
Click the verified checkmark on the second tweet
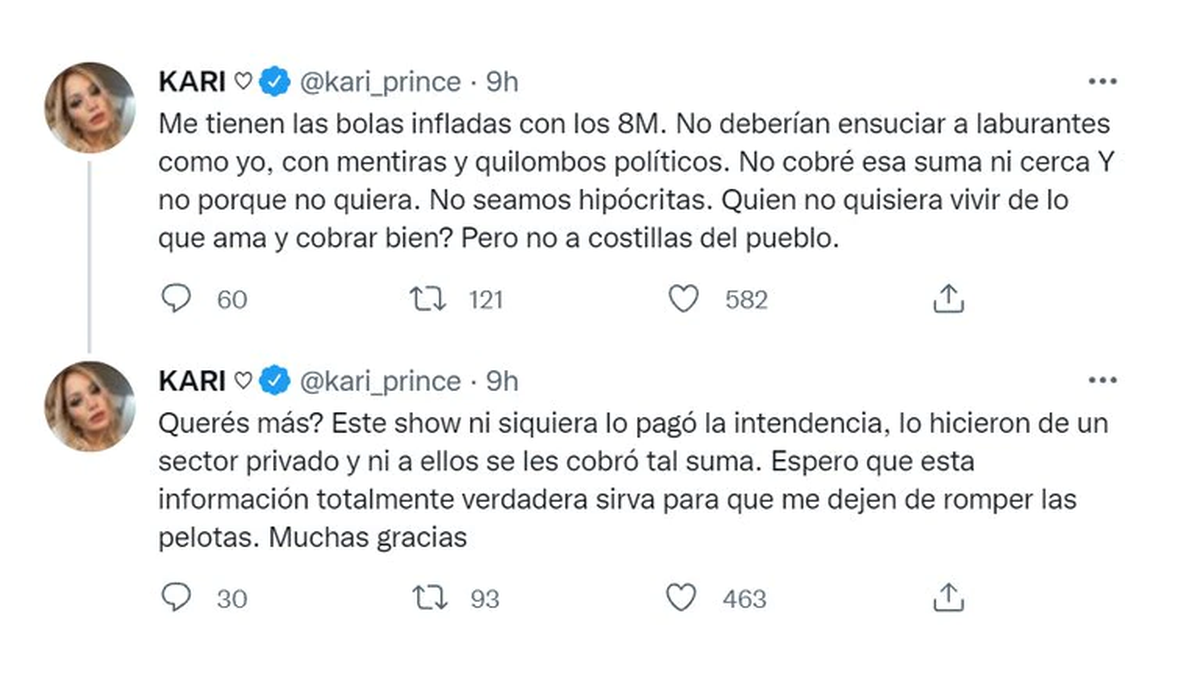pyautogui.click(x=272, y=381)
